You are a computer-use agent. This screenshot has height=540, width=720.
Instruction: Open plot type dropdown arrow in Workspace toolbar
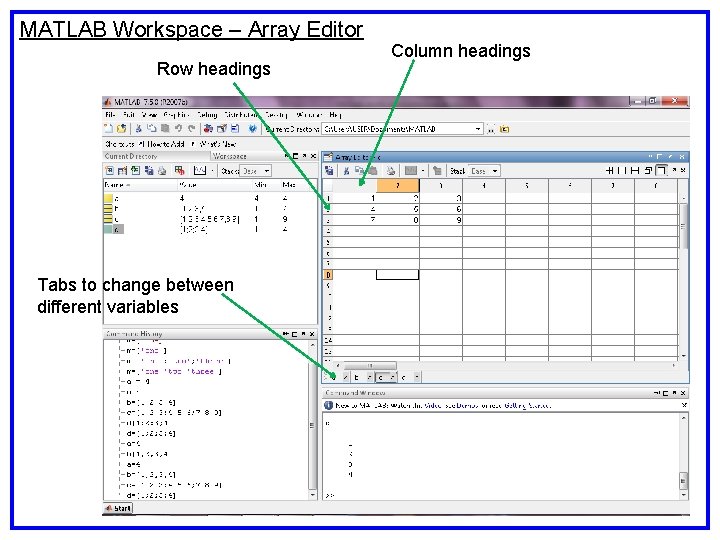pyautogui.click(x=213, y=171)
